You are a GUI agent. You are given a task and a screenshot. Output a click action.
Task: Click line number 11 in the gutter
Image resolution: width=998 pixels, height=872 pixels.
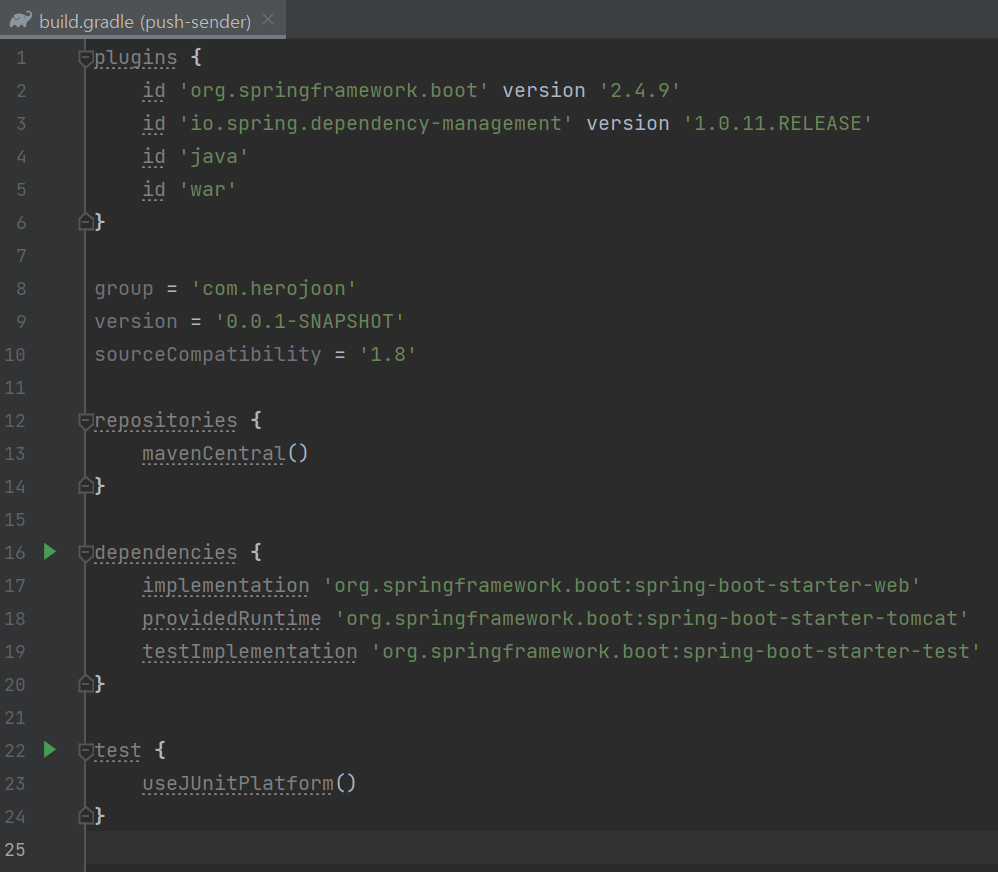pos(15,388)
